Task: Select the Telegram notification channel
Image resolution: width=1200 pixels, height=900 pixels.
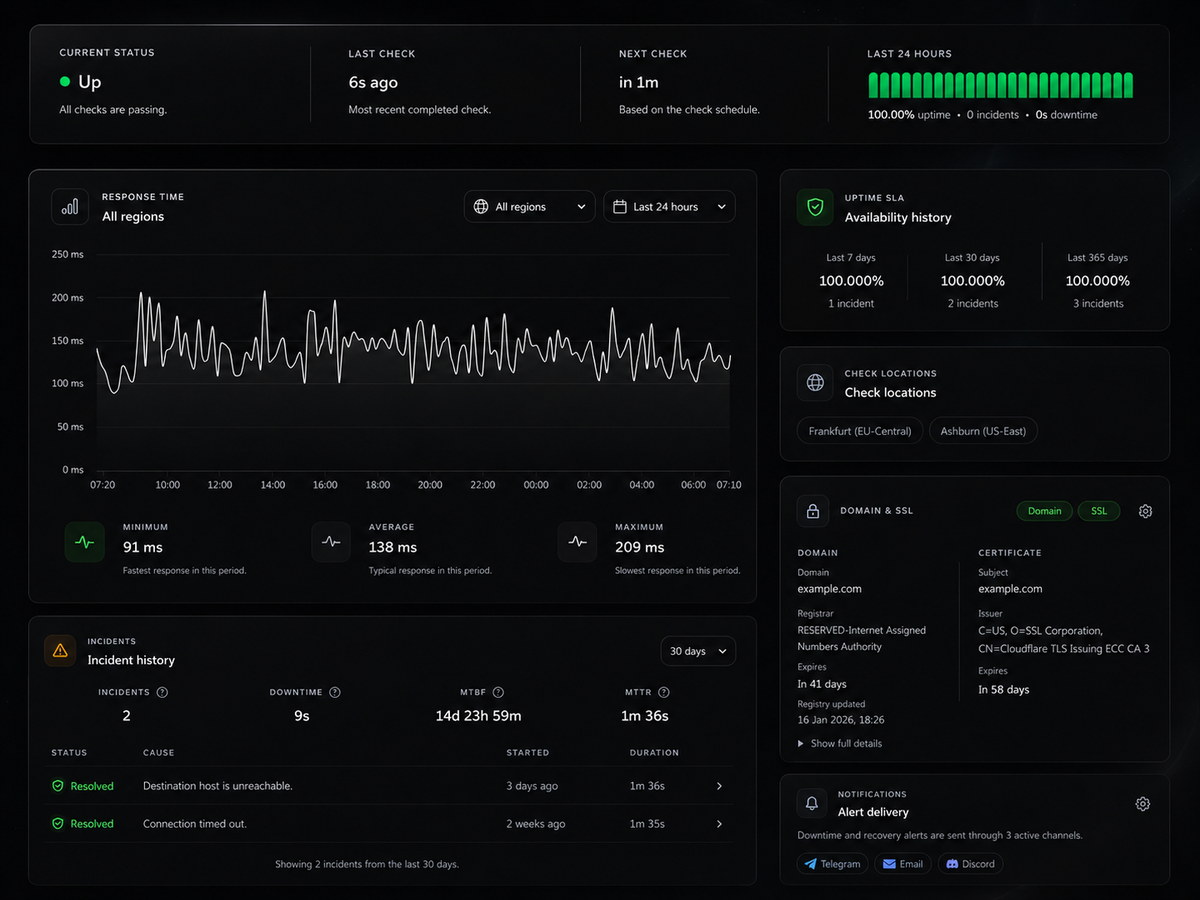Action: point(832,864)
